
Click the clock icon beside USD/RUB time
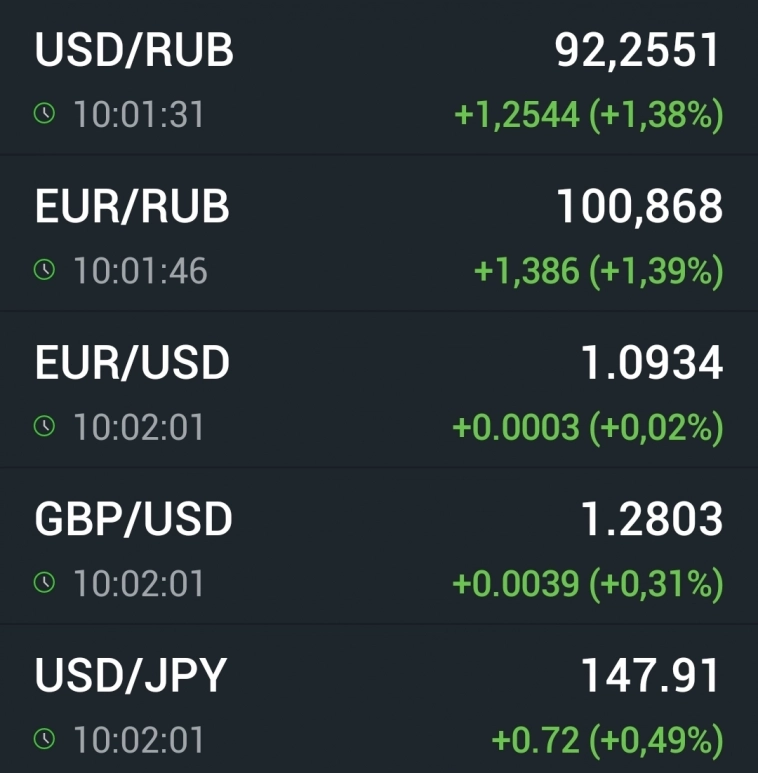click(44, 114)
